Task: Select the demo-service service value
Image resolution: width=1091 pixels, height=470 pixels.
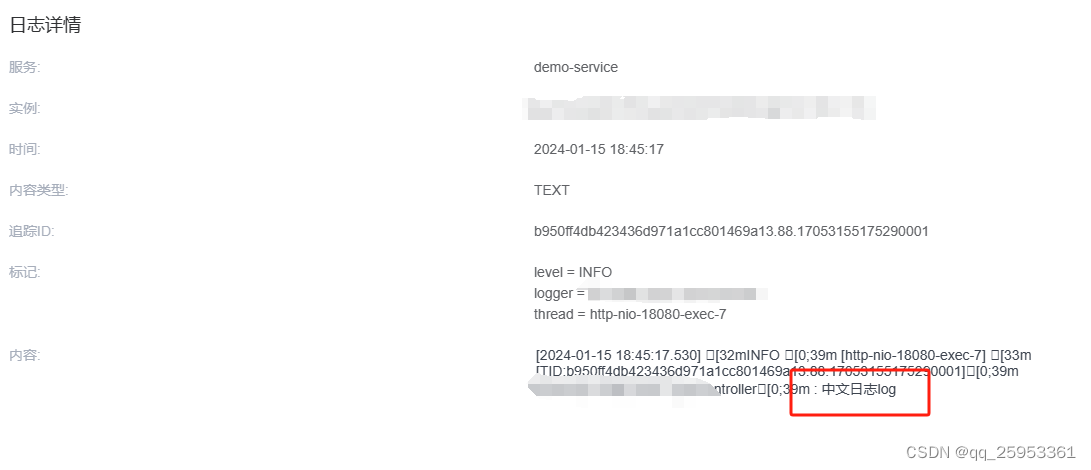Action: pos(575,68)
